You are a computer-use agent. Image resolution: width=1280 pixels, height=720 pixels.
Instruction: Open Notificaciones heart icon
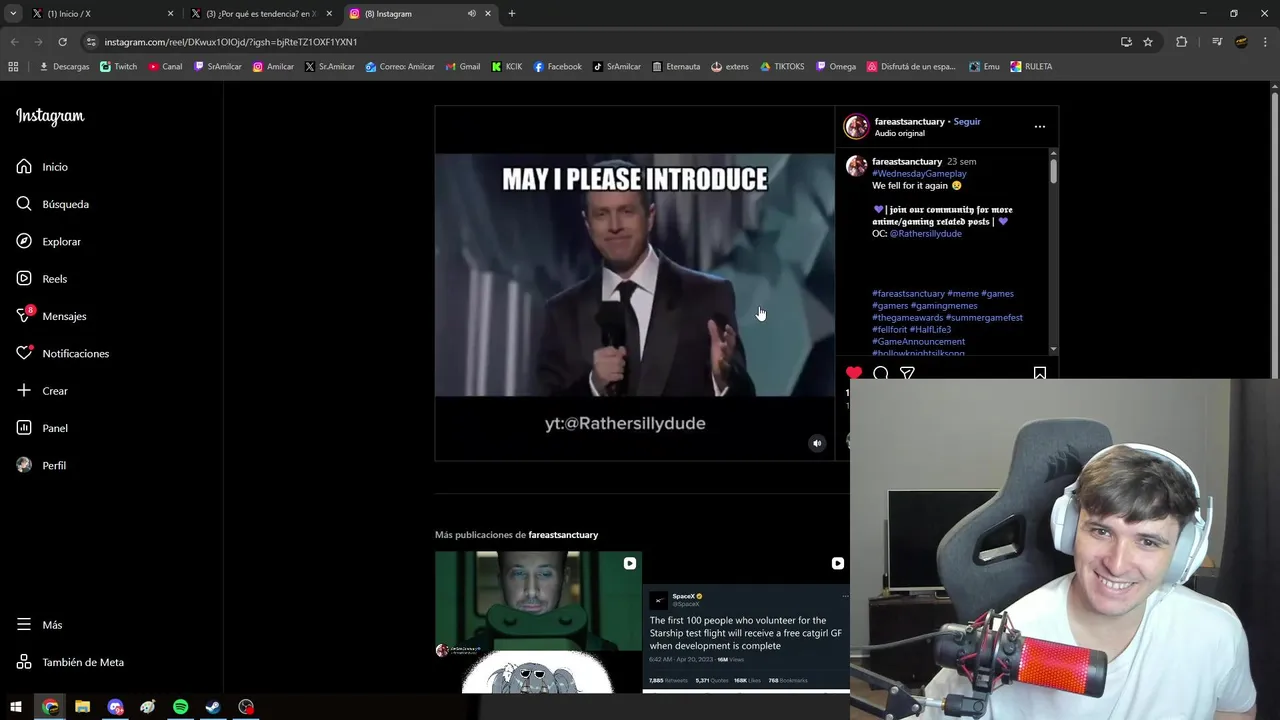[24, 353]
